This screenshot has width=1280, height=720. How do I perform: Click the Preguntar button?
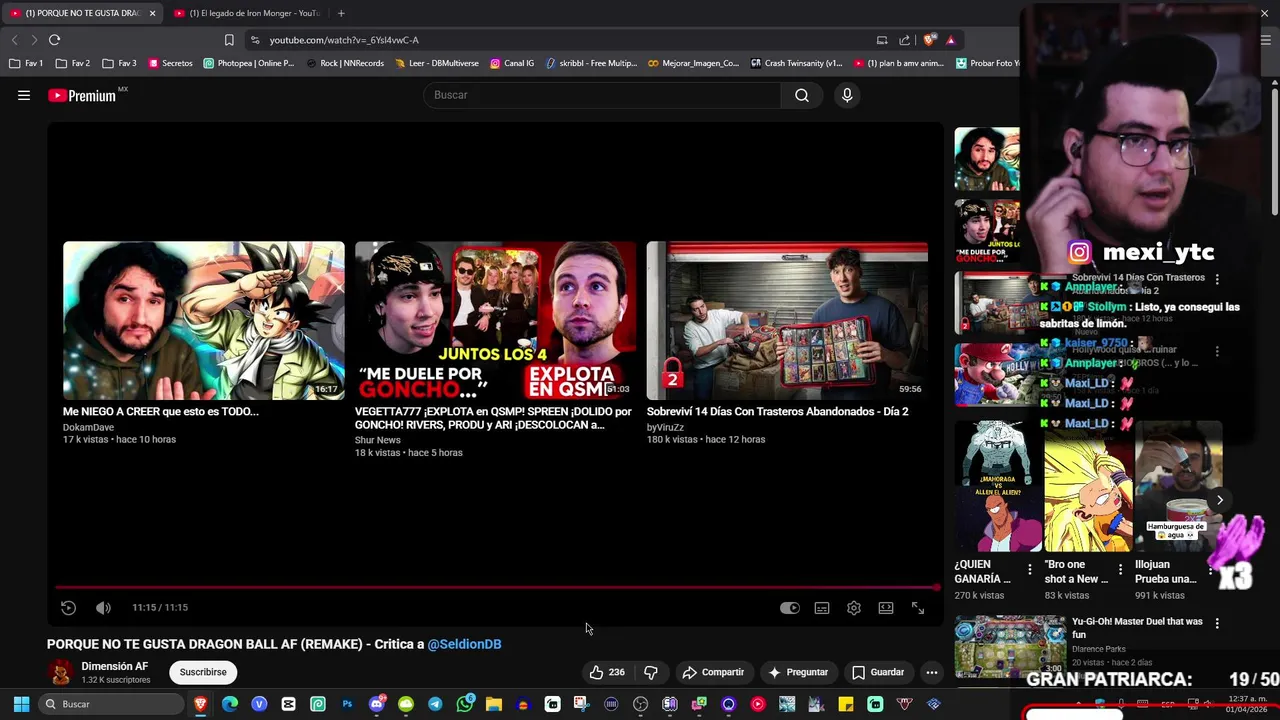click(x=798, y=672)
